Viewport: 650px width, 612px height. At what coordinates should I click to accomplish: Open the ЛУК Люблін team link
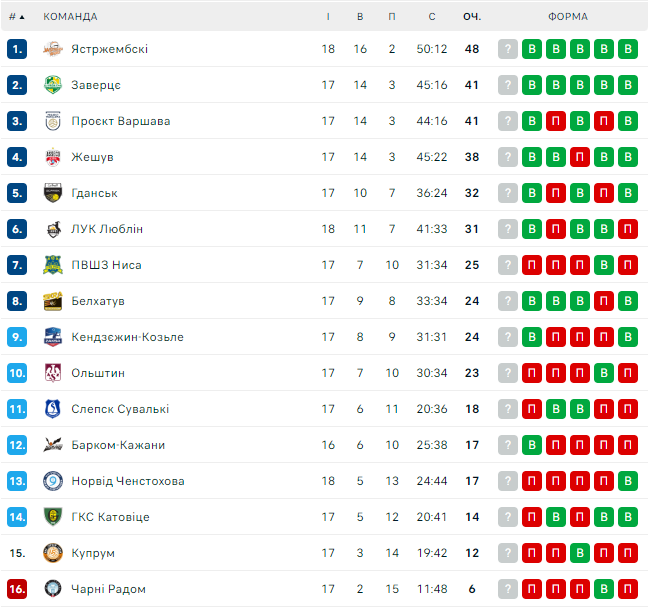coord(107,229)
